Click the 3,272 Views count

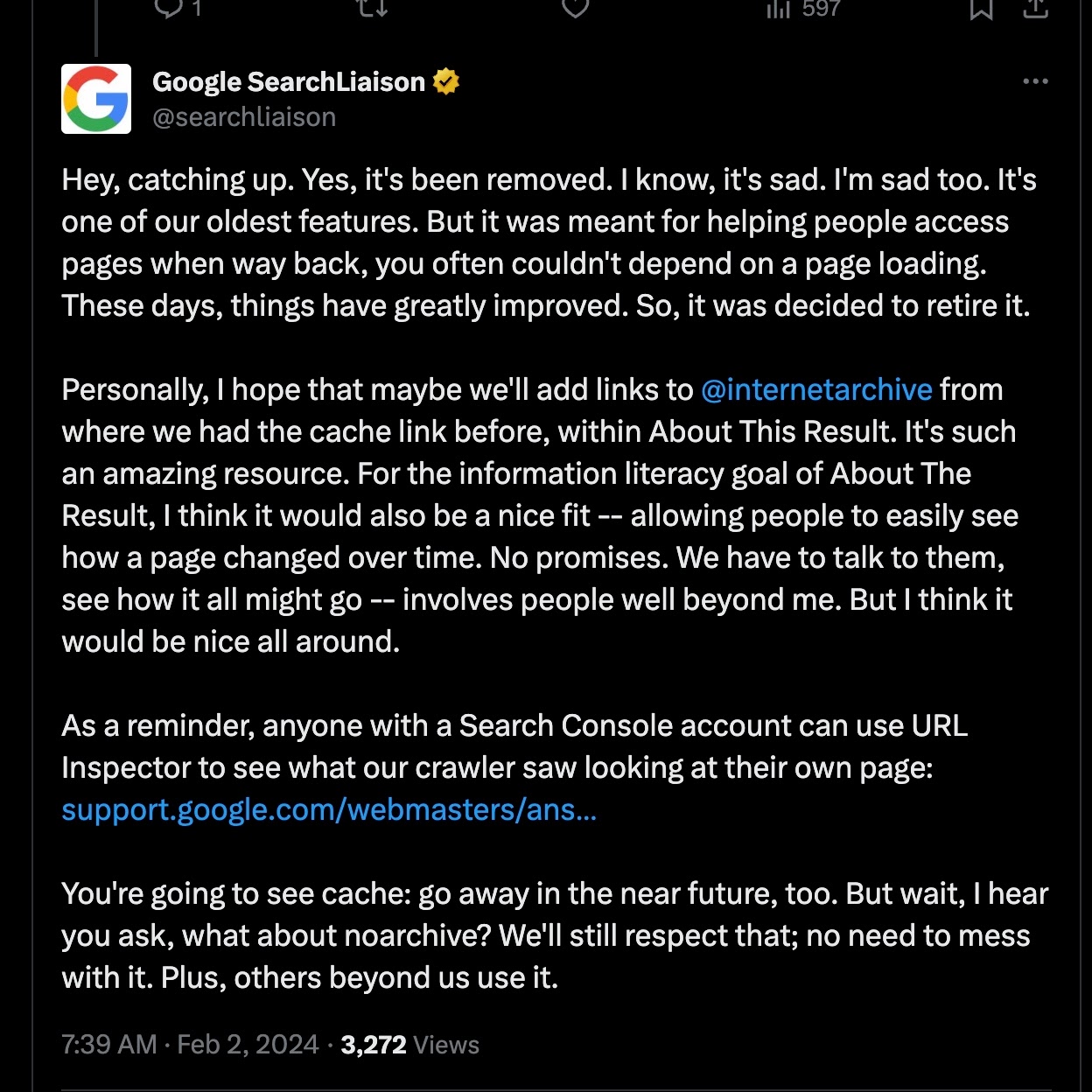409,1045
